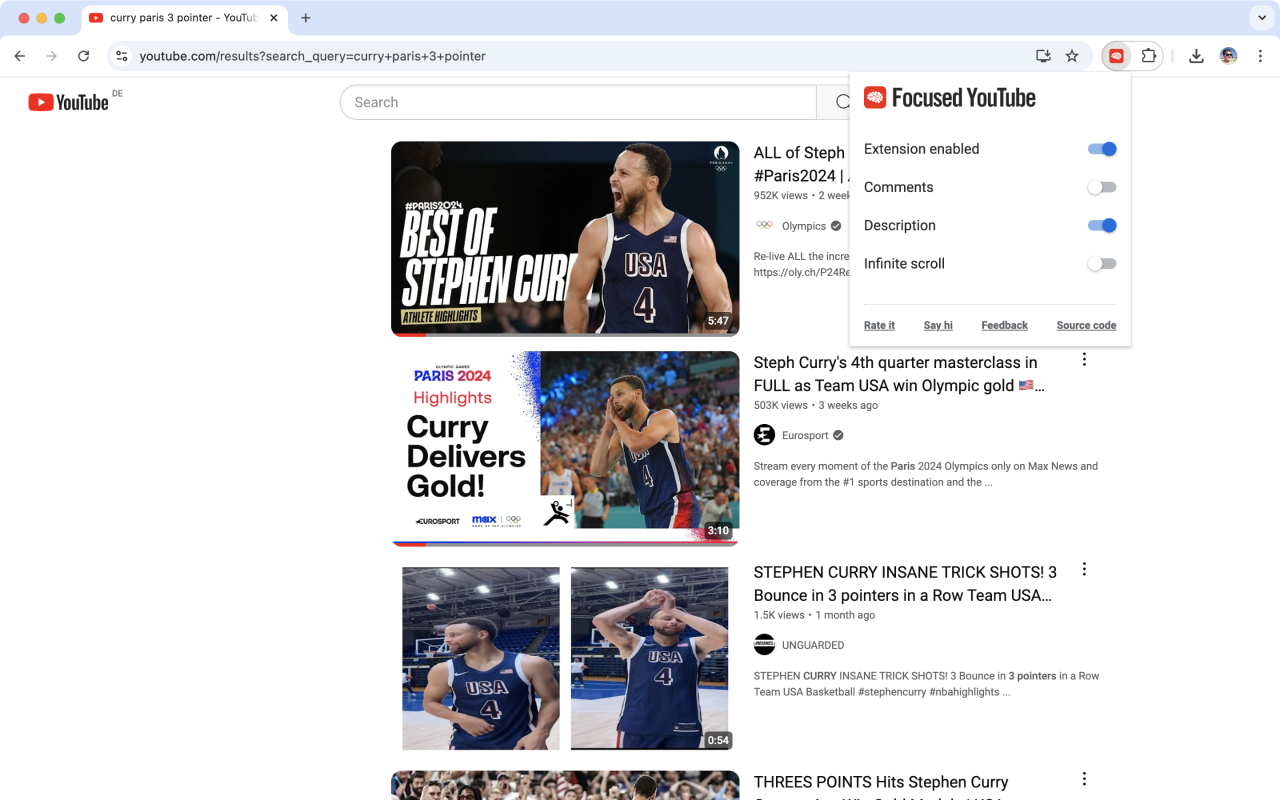
Task: Open the Say hi link
Action: 938,325
